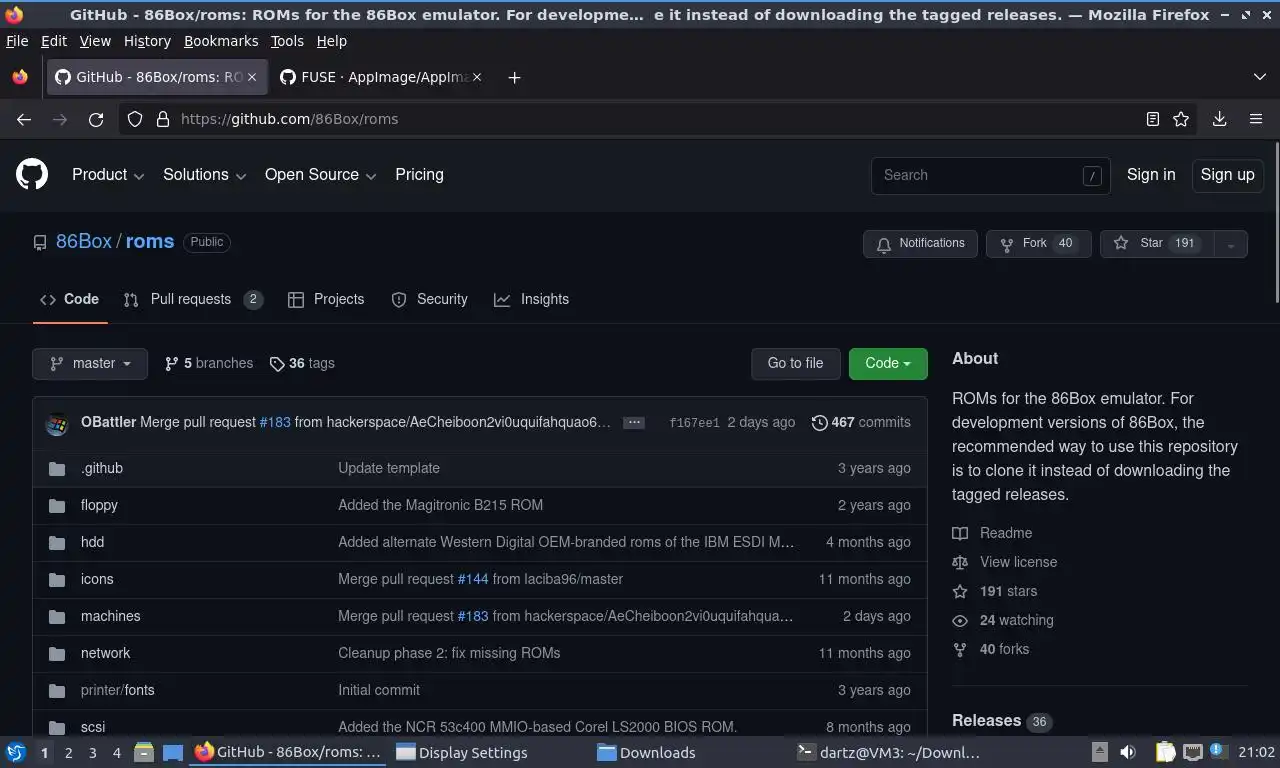Open the Firefox downloads arrow icon

click(x=1219, y=119)
